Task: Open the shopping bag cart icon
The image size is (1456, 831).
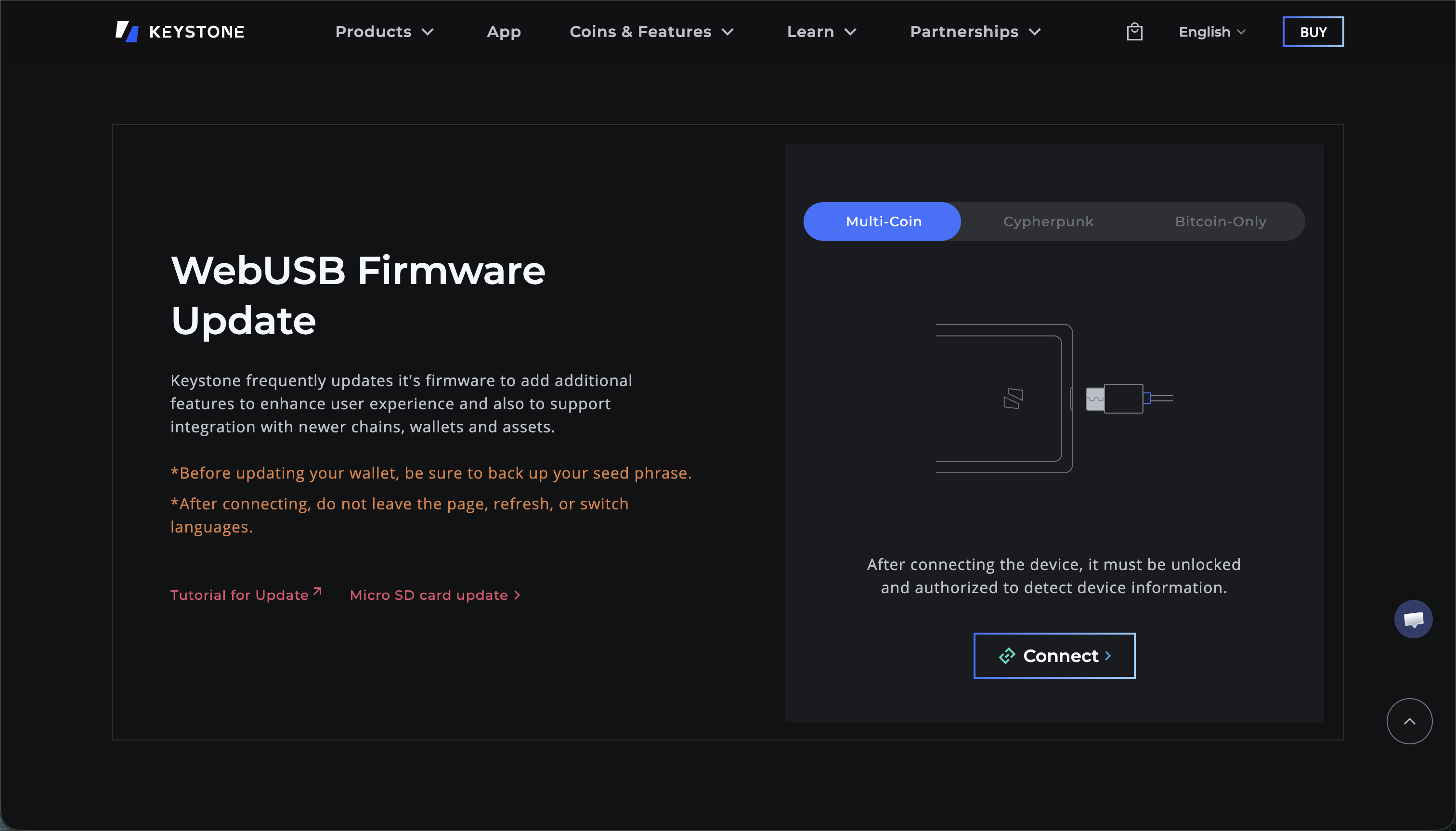Action: (1134, 31)
